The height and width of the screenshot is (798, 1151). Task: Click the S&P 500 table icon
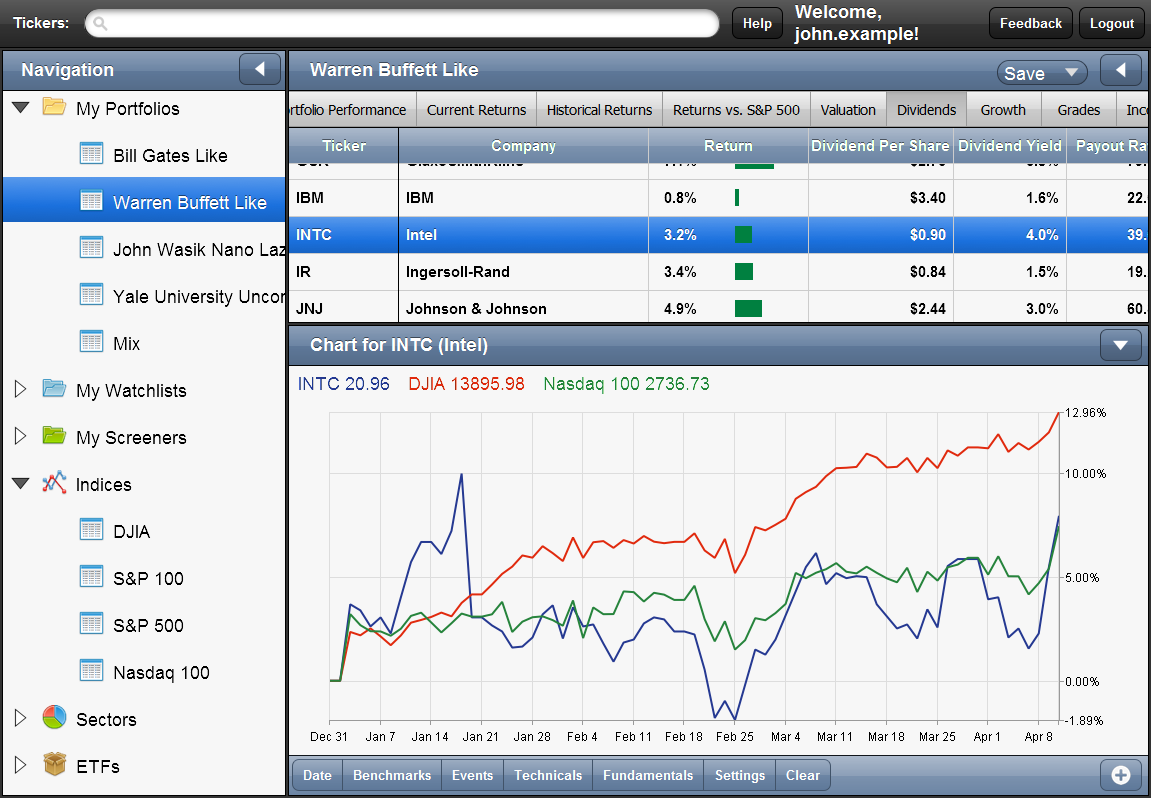91,624
